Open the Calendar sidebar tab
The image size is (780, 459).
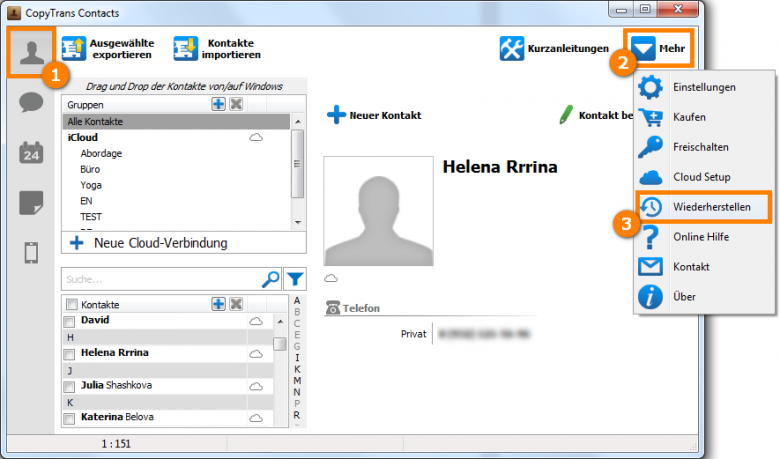coord(31,153)
